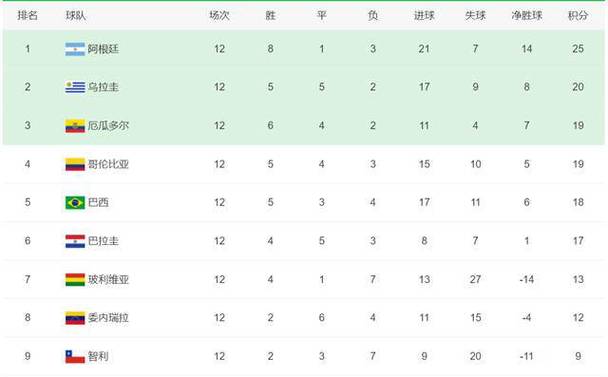608x377 pixels.
Task: Click the 进球 column header
Action: [424, 16]
